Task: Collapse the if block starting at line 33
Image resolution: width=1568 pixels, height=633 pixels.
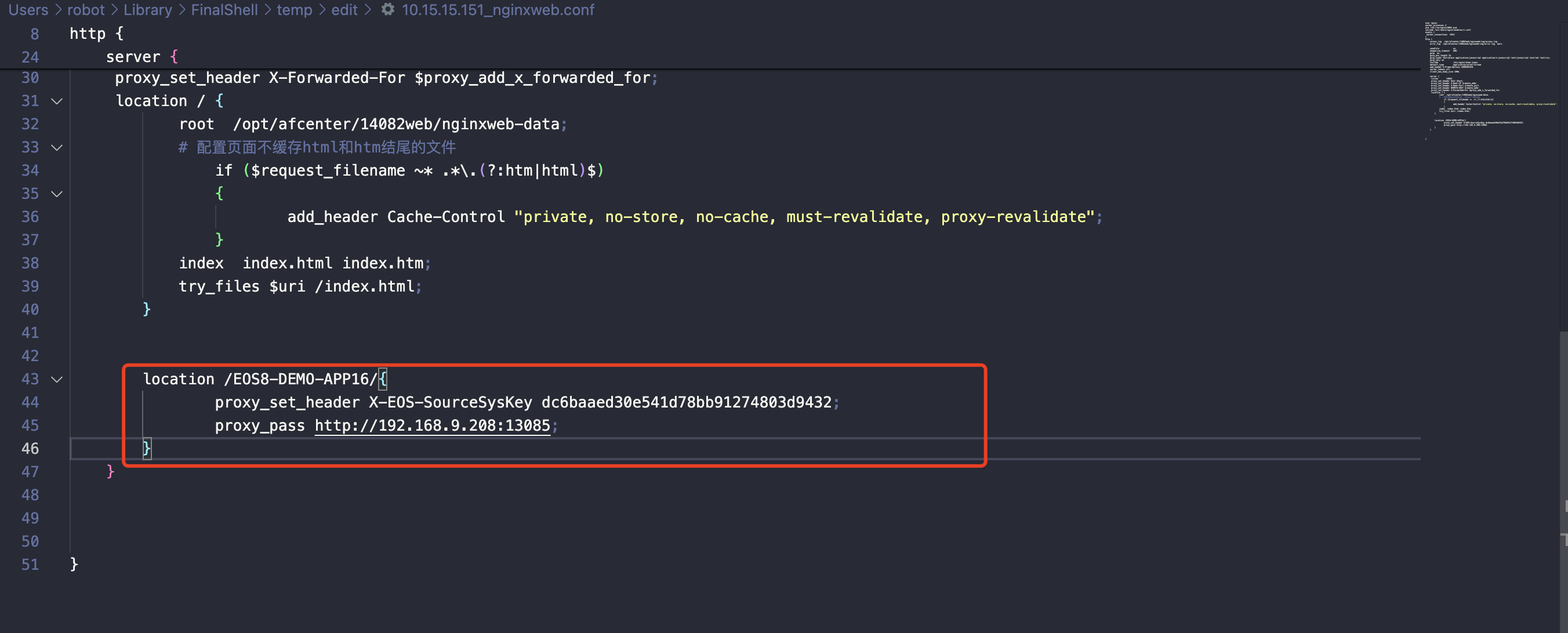Action: pyautogui.click(x=56, y=147)
